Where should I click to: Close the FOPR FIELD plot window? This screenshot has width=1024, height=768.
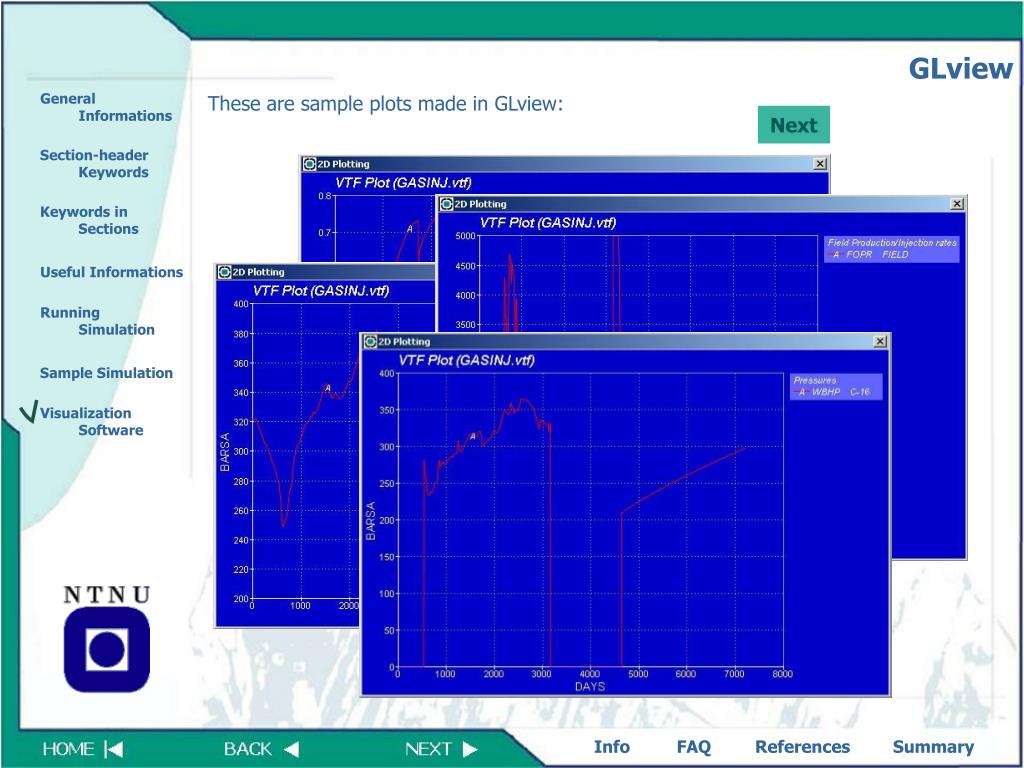click(957, 204)
